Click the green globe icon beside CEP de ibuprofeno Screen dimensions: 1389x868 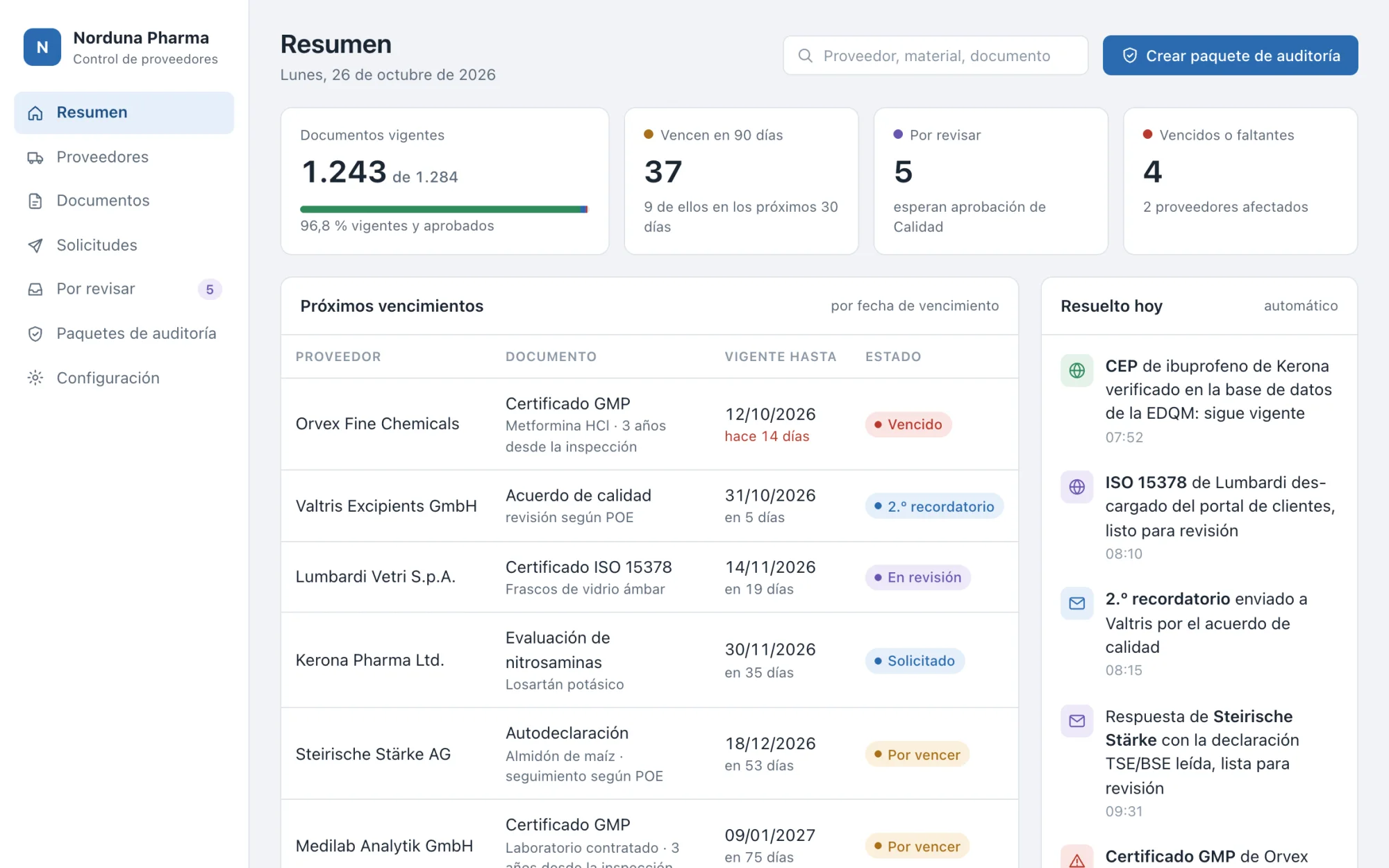click(1077, 371)
